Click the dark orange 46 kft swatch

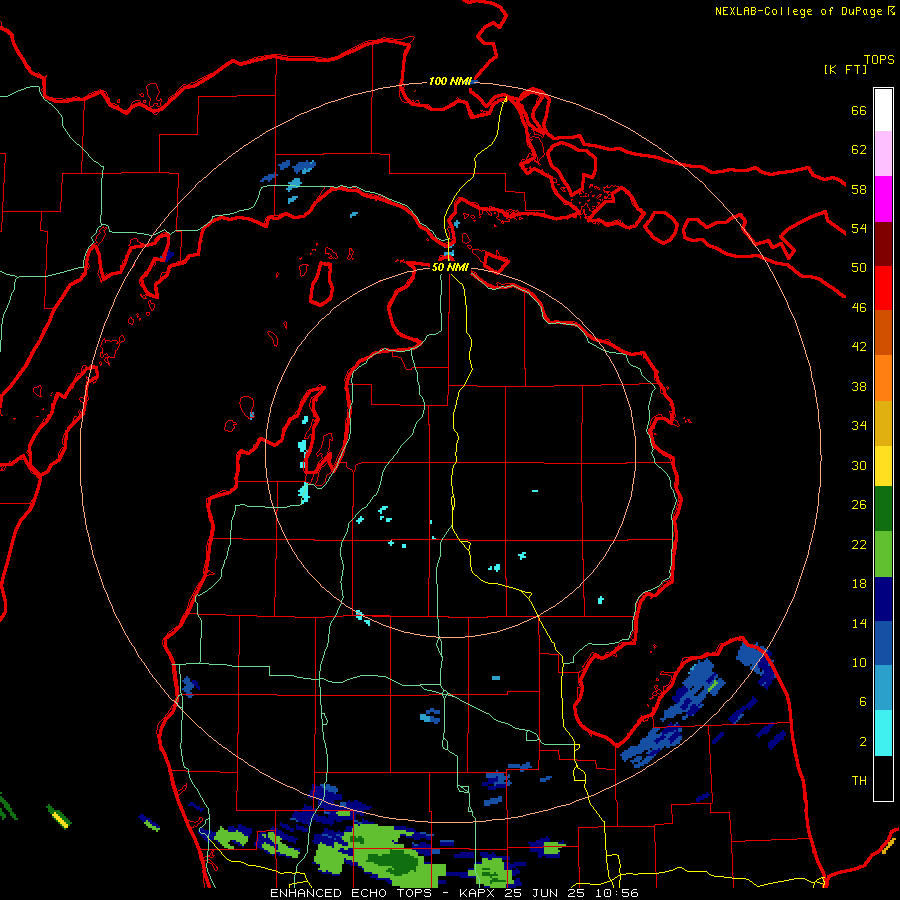point(883,333)
